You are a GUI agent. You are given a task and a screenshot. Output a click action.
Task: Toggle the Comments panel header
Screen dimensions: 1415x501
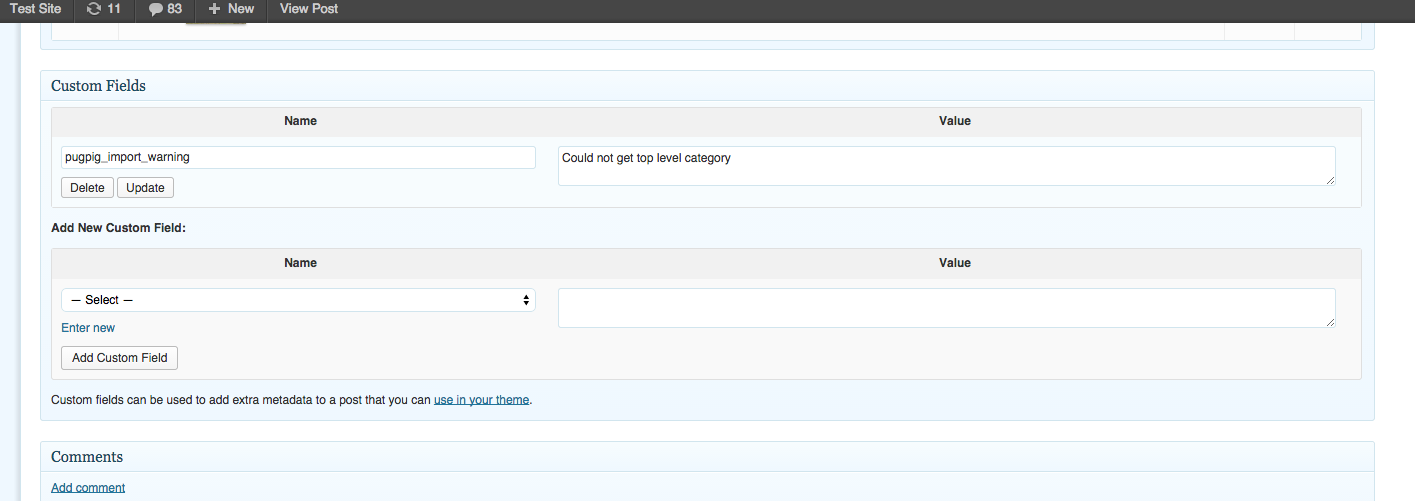[x=707, y=457]
